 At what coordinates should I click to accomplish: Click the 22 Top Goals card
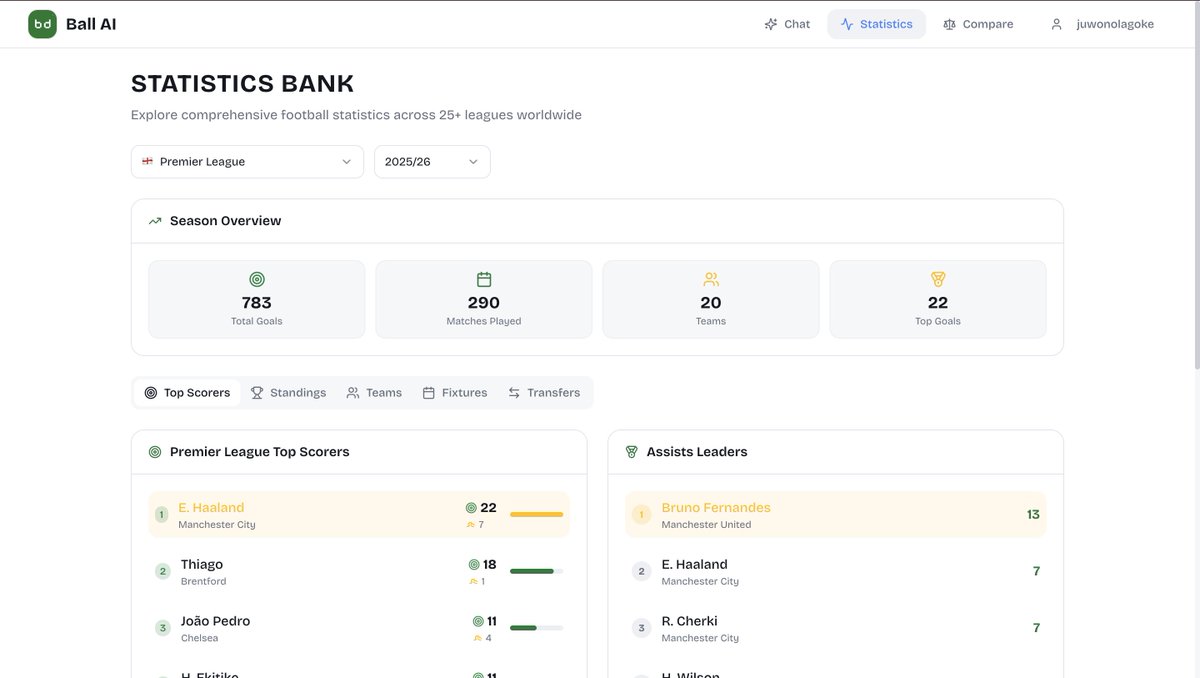tap(938, 299)
